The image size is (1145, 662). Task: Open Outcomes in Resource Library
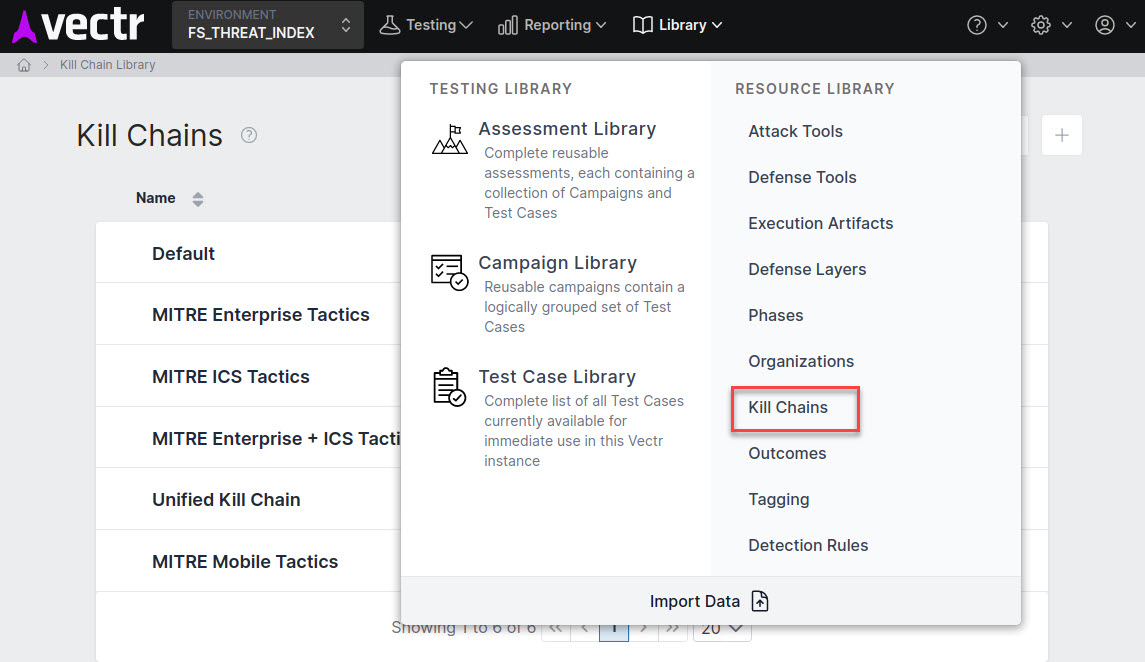787,453
